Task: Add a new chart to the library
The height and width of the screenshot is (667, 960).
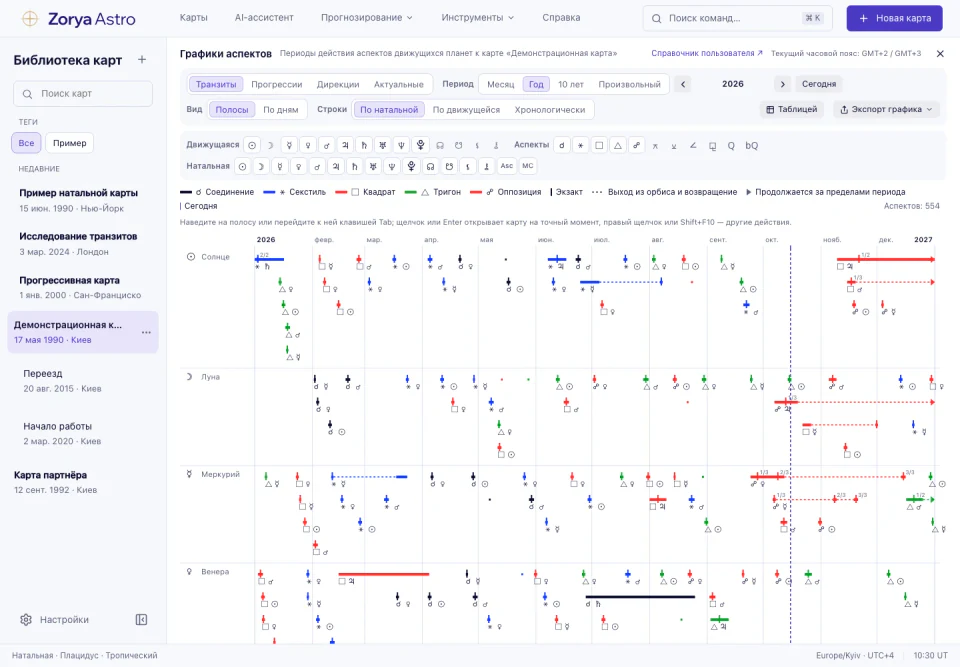Action: 142,59
